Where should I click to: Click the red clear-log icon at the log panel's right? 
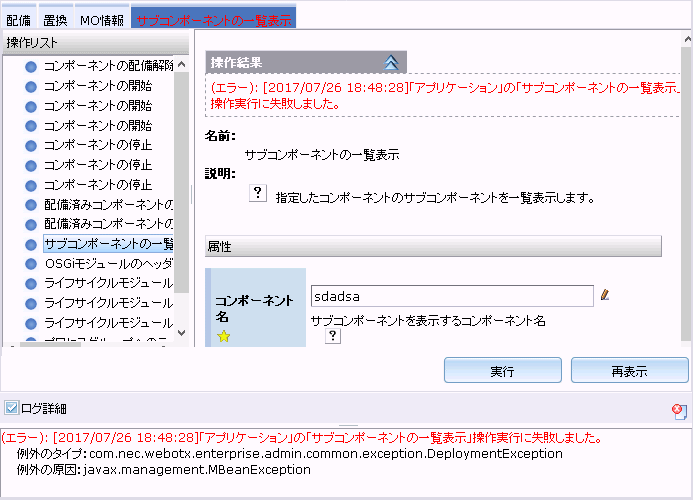[x=679, y=410]
